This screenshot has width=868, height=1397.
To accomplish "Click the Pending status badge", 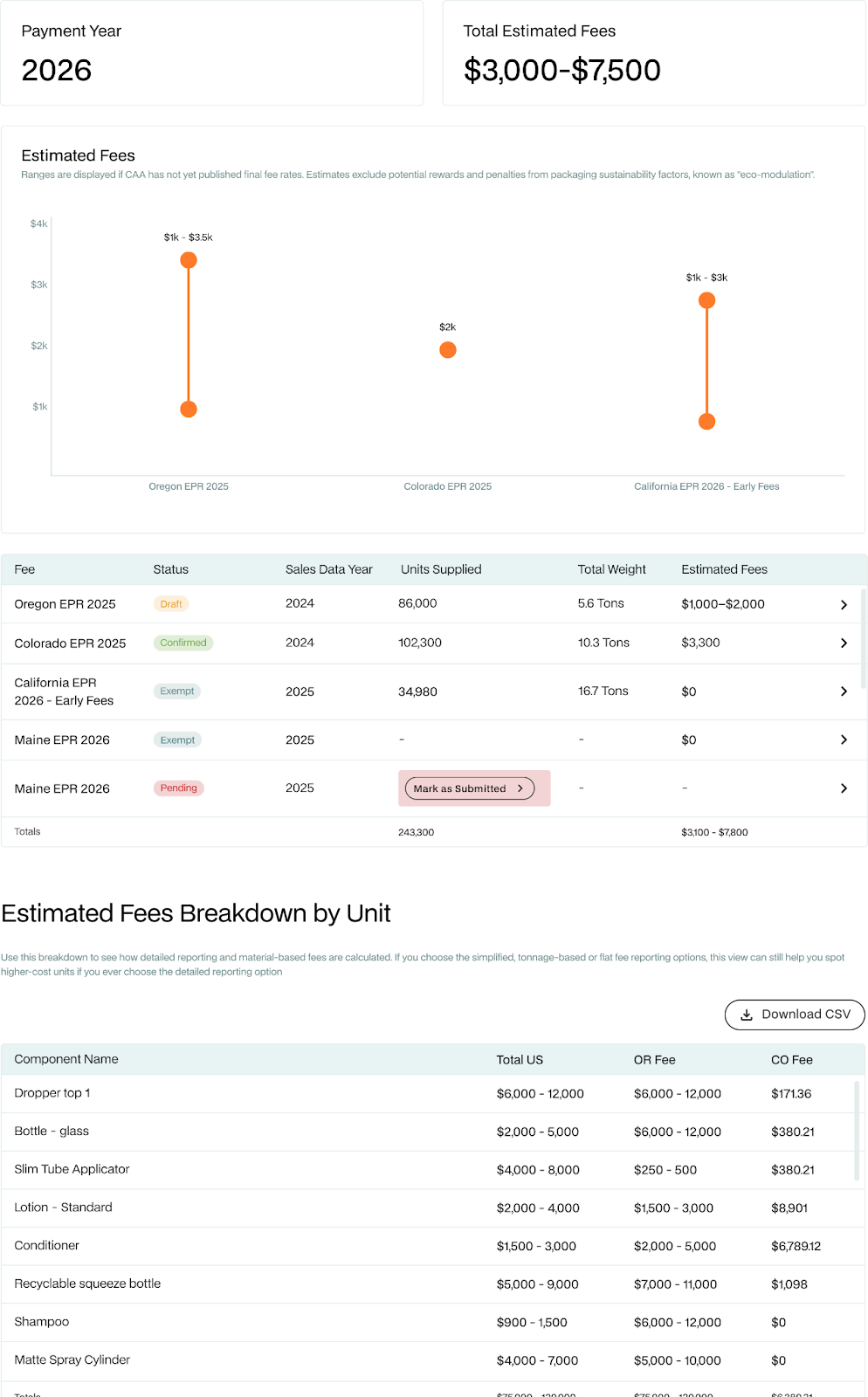I will tap(178, 788).
